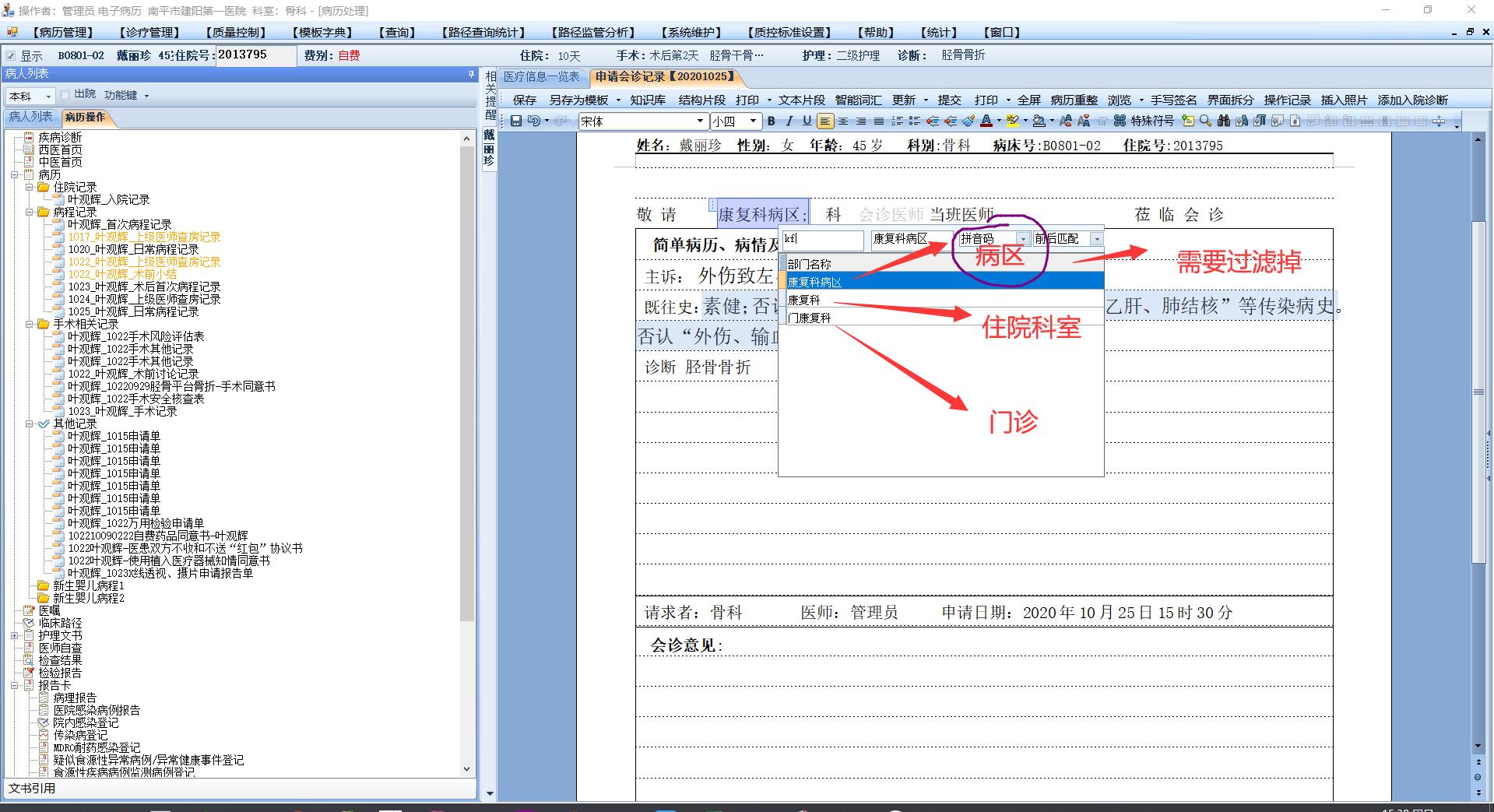The image size is (1494, 812).
Task: Open 叶观辉_入院记录 in the tree
Action: [x=108, y=199]
